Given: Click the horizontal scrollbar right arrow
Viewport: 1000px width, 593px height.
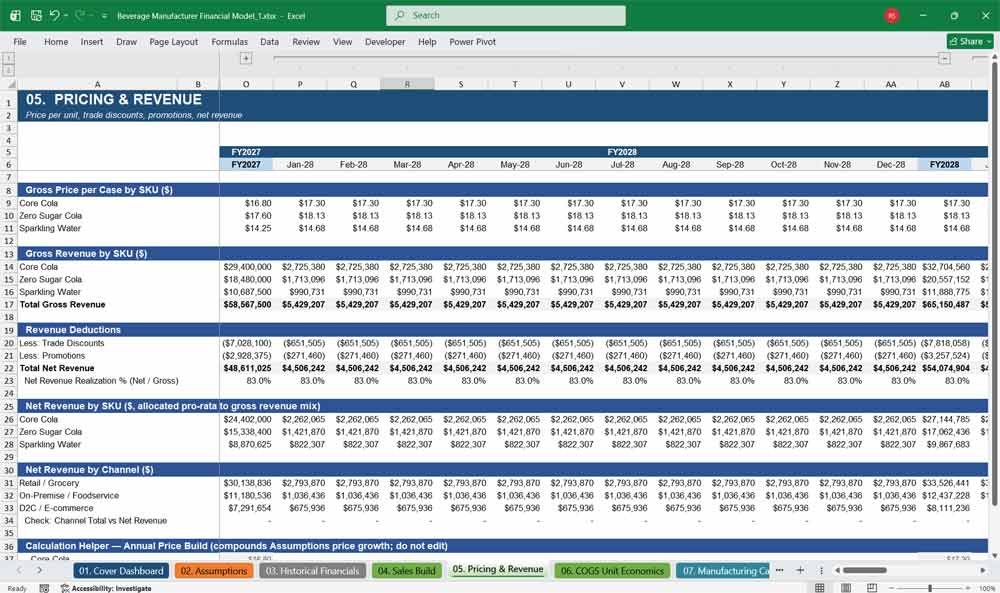Looking at the screenshot, I should coord(983,571).
